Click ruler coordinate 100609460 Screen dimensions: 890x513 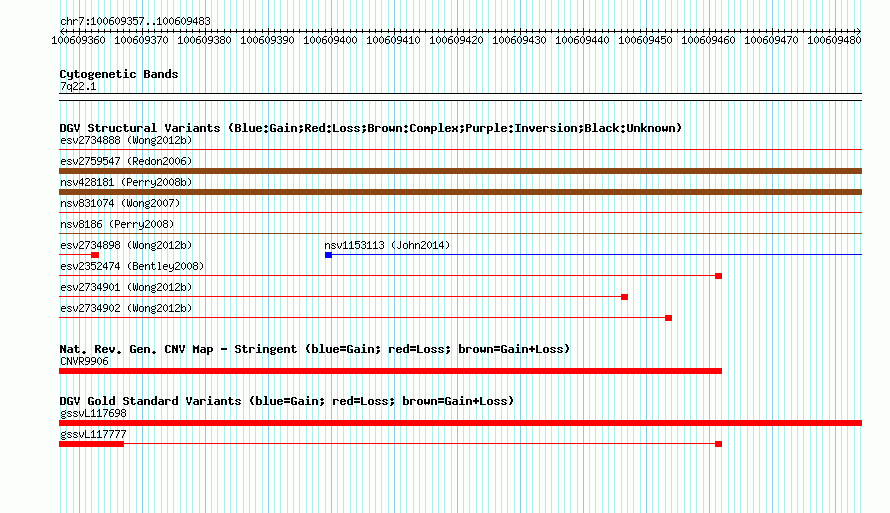tap(708, 40)
